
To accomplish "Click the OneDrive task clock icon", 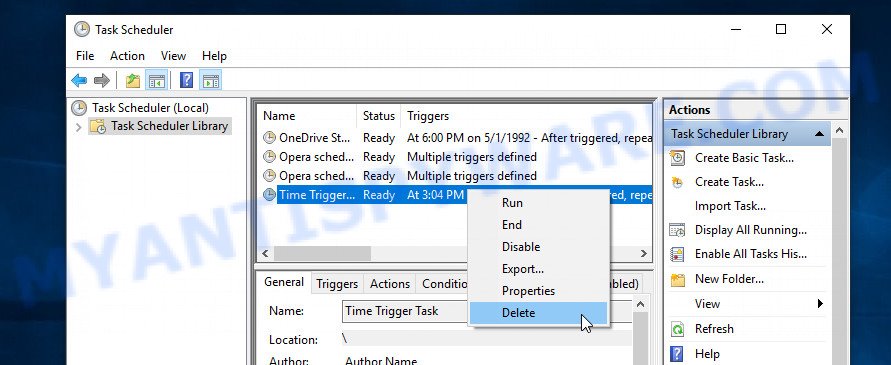I will [269, 138].
